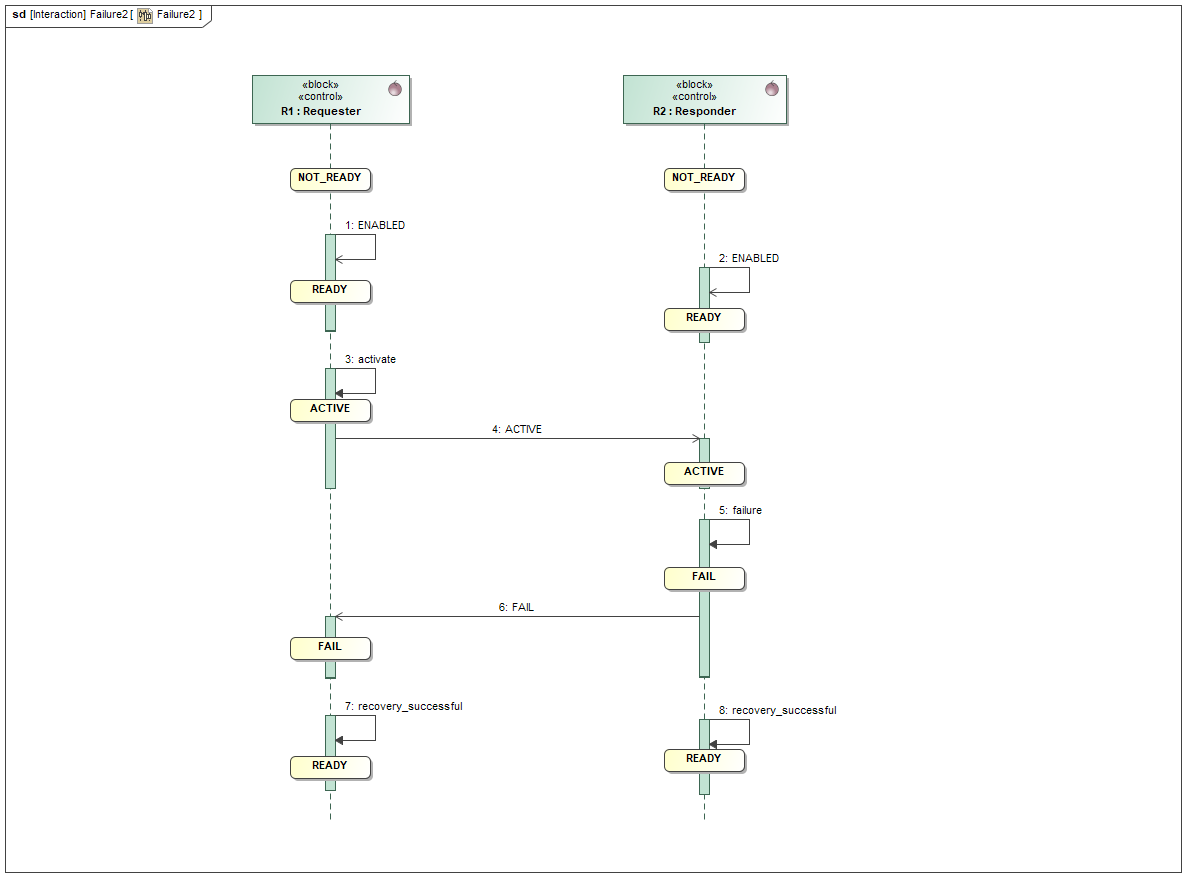Screen dimensions: 1186x877
Task: Click the Failure2 diagram icon in frame header
Action: click(x=145, y=15)
